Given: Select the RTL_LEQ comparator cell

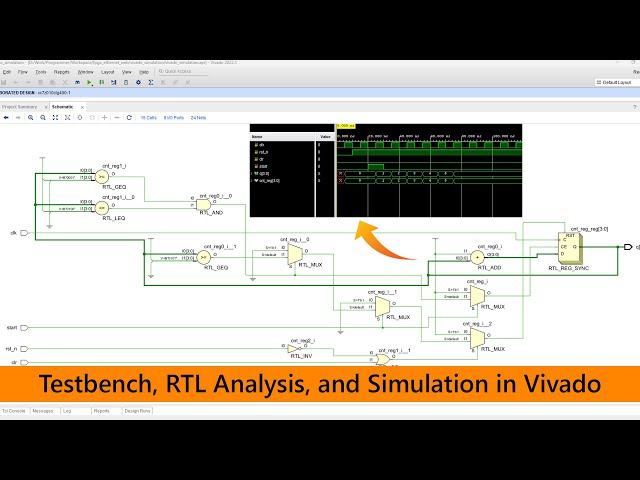Looking at the screenshot, I should 102,208.
